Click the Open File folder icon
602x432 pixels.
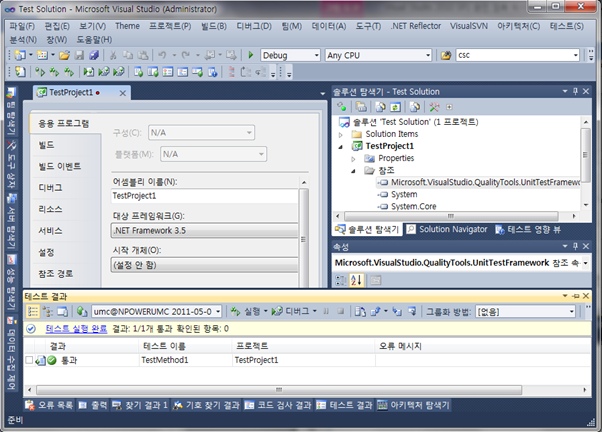[64, 55]
